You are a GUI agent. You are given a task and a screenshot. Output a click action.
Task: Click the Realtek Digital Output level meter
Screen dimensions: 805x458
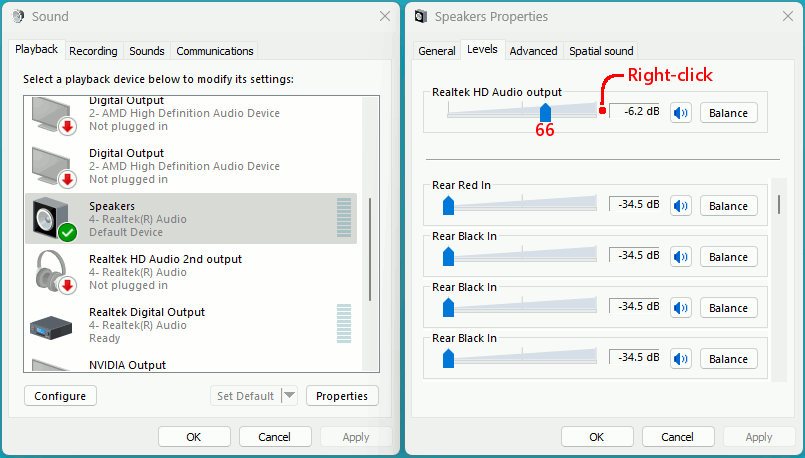click(343, 323)
